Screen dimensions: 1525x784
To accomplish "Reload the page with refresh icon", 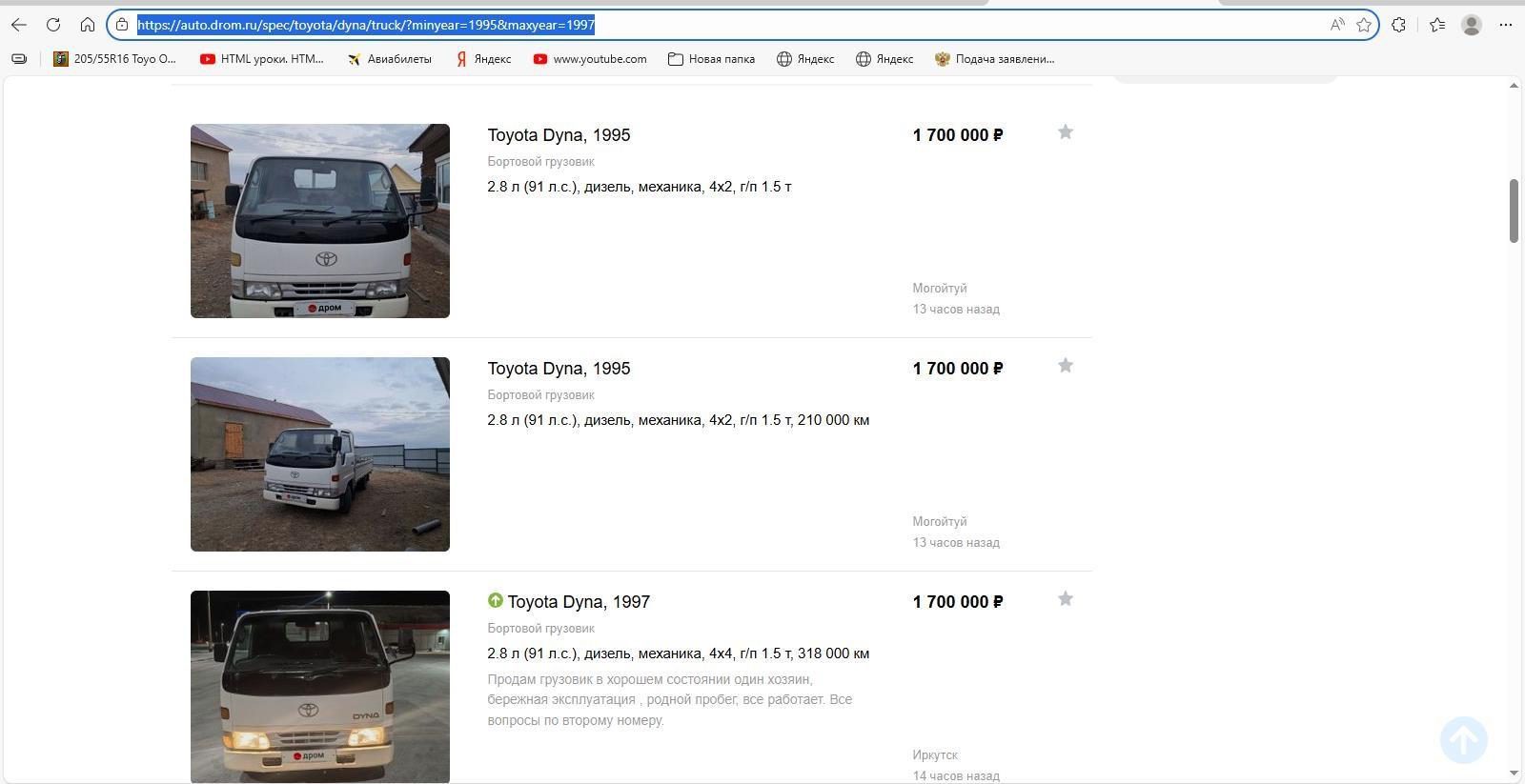I will pos(53,25).
